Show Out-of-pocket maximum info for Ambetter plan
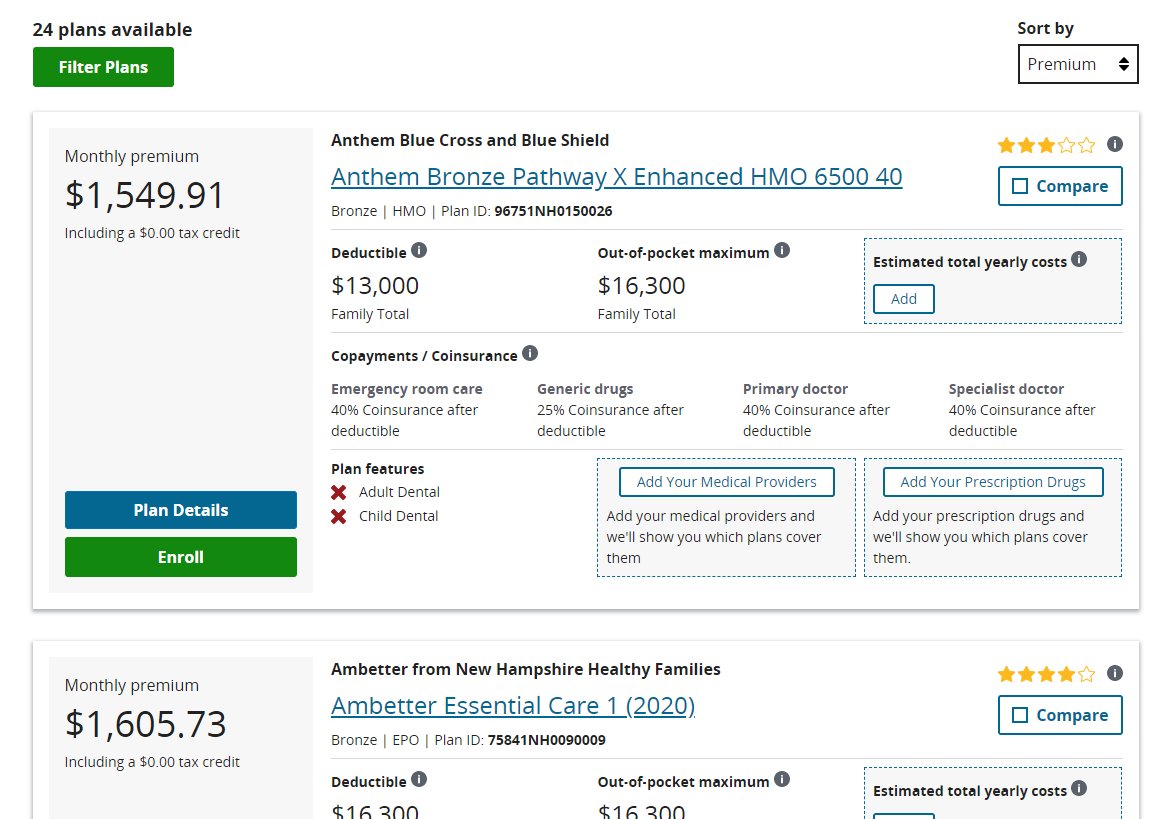This screenshot has height=819, width=1172. click(782, 779)
